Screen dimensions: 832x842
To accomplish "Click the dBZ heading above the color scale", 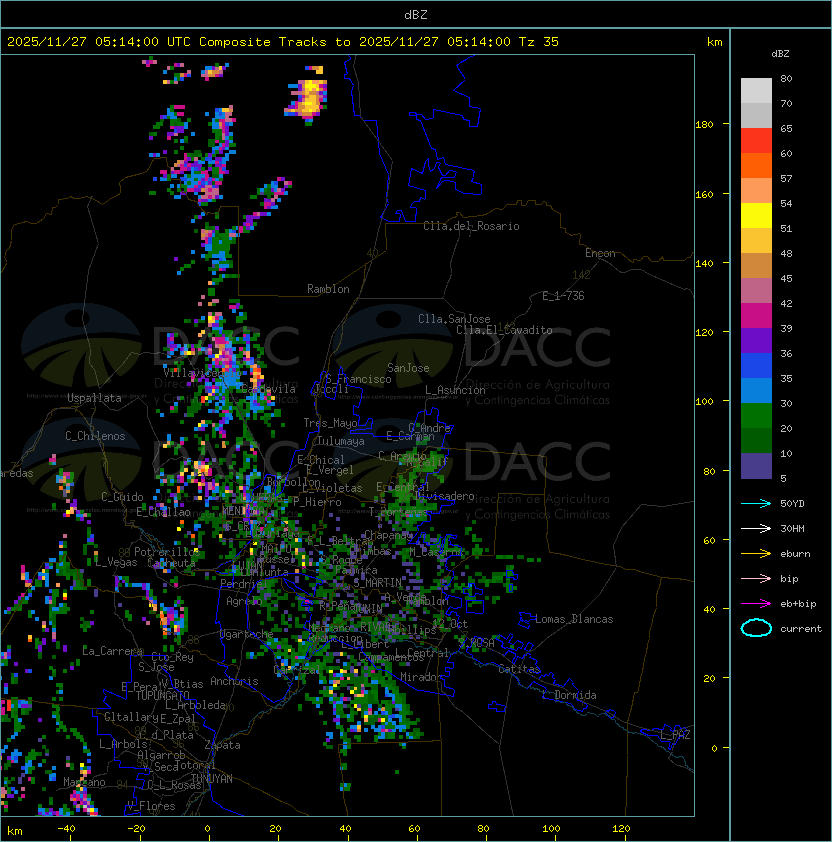I will tap(780, 54).
